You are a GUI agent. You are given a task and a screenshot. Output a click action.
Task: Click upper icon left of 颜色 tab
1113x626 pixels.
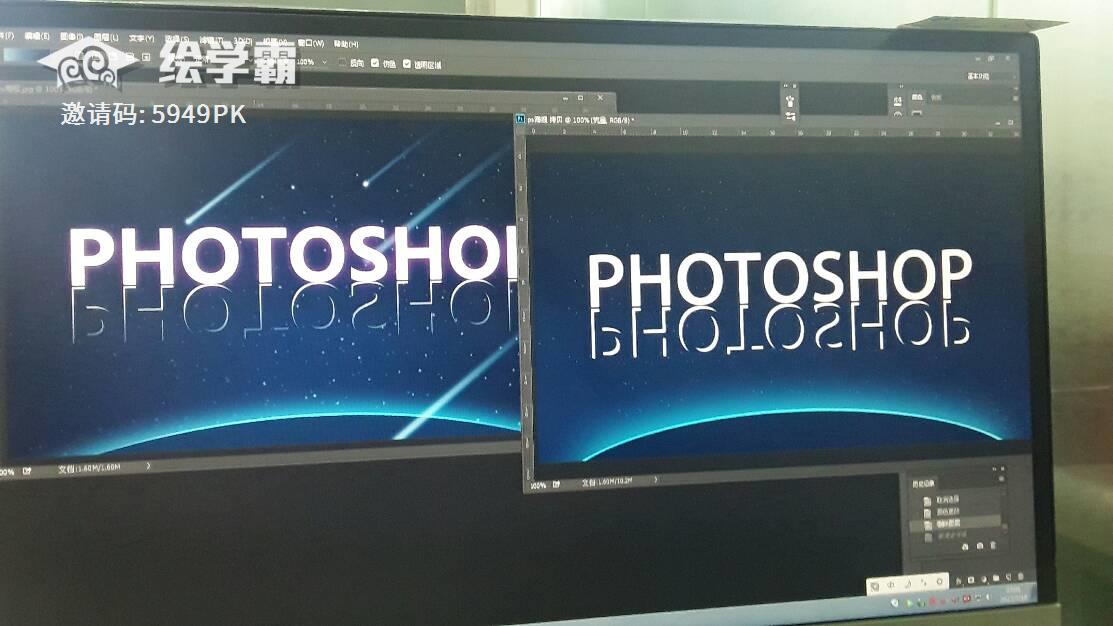pos(898,101)
